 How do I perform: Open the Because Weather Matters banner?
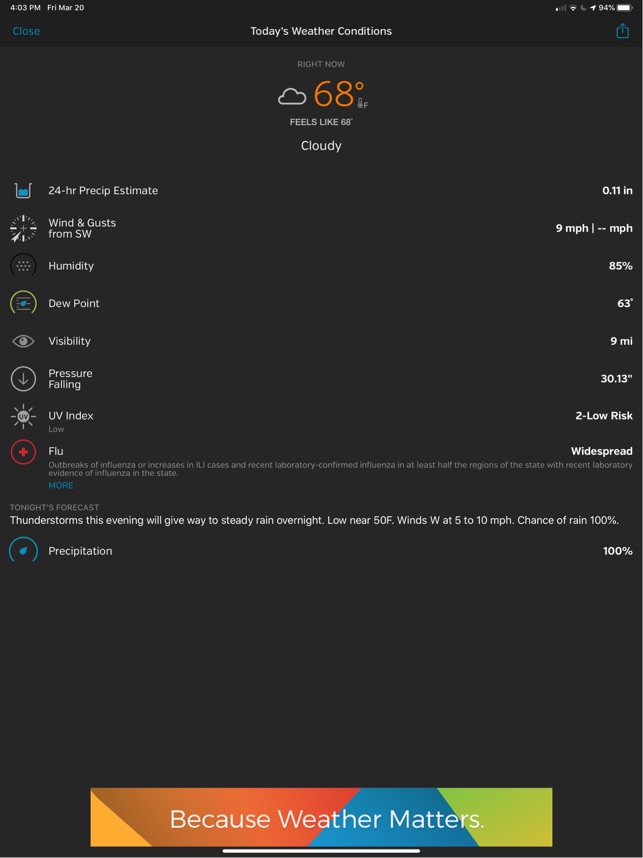[x=321, y=817]
